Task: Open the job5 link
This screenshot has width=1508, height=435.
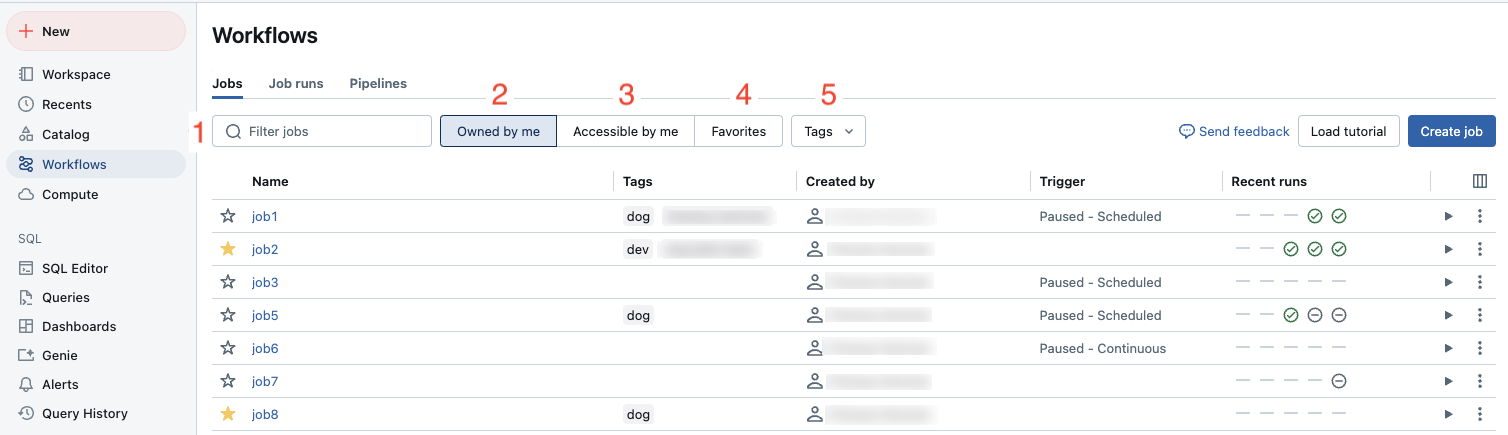Action: [265, 315]
